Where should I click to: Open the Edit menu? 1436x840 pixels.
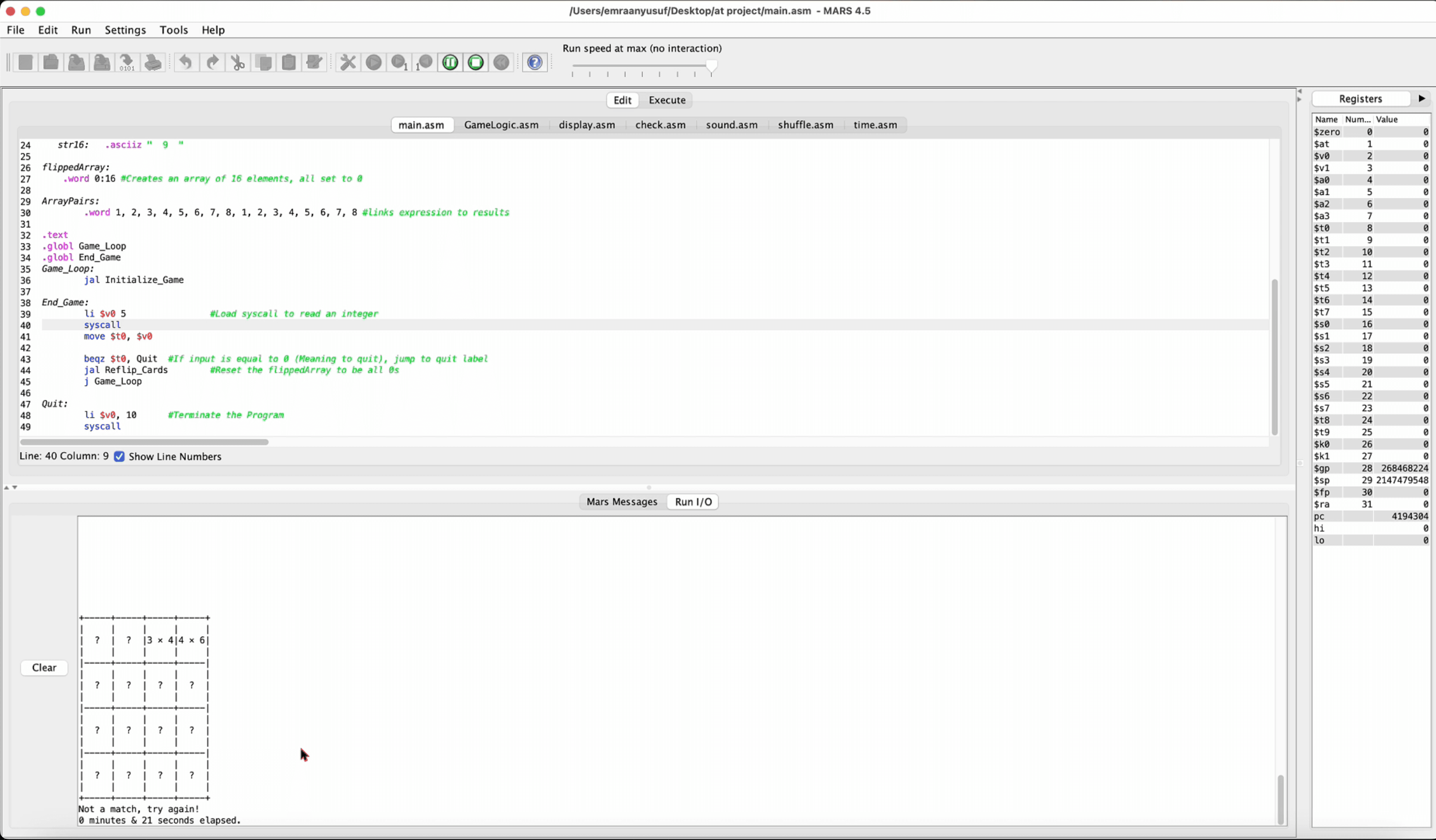point(48,30)
